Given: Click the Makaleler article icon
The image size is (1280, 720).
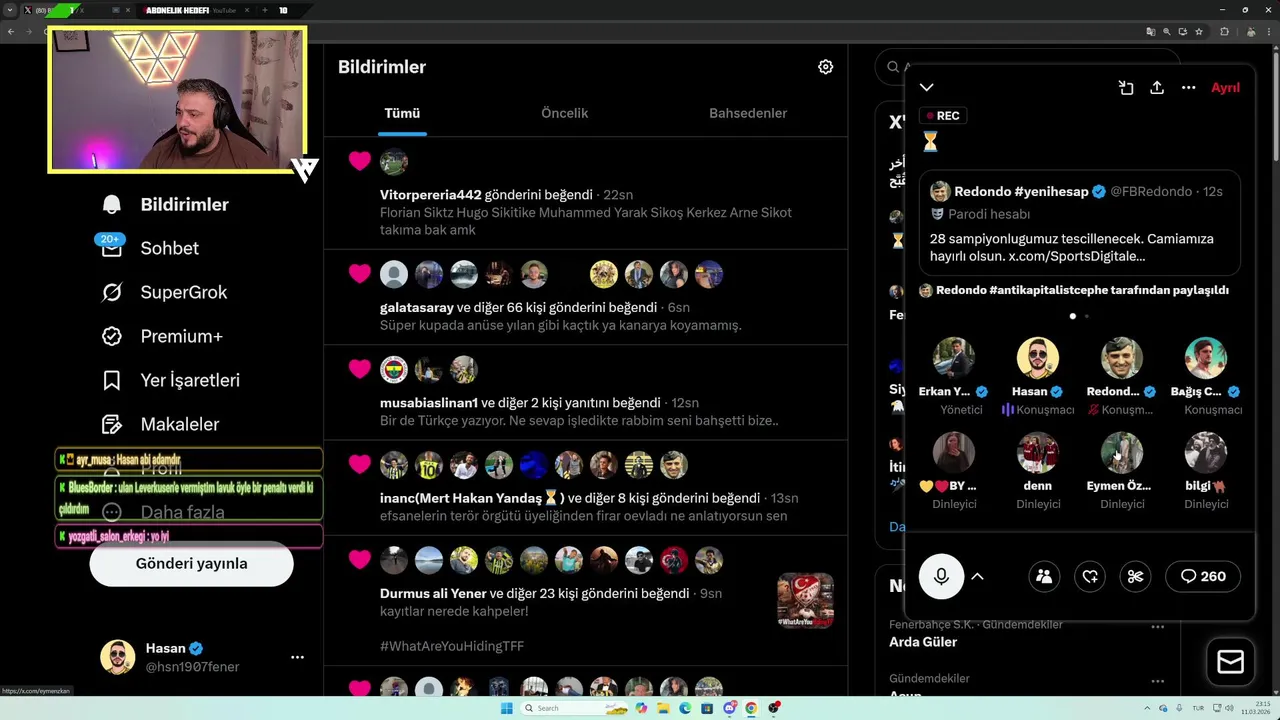Looking at the screenshot, I should tap(112, 424).
